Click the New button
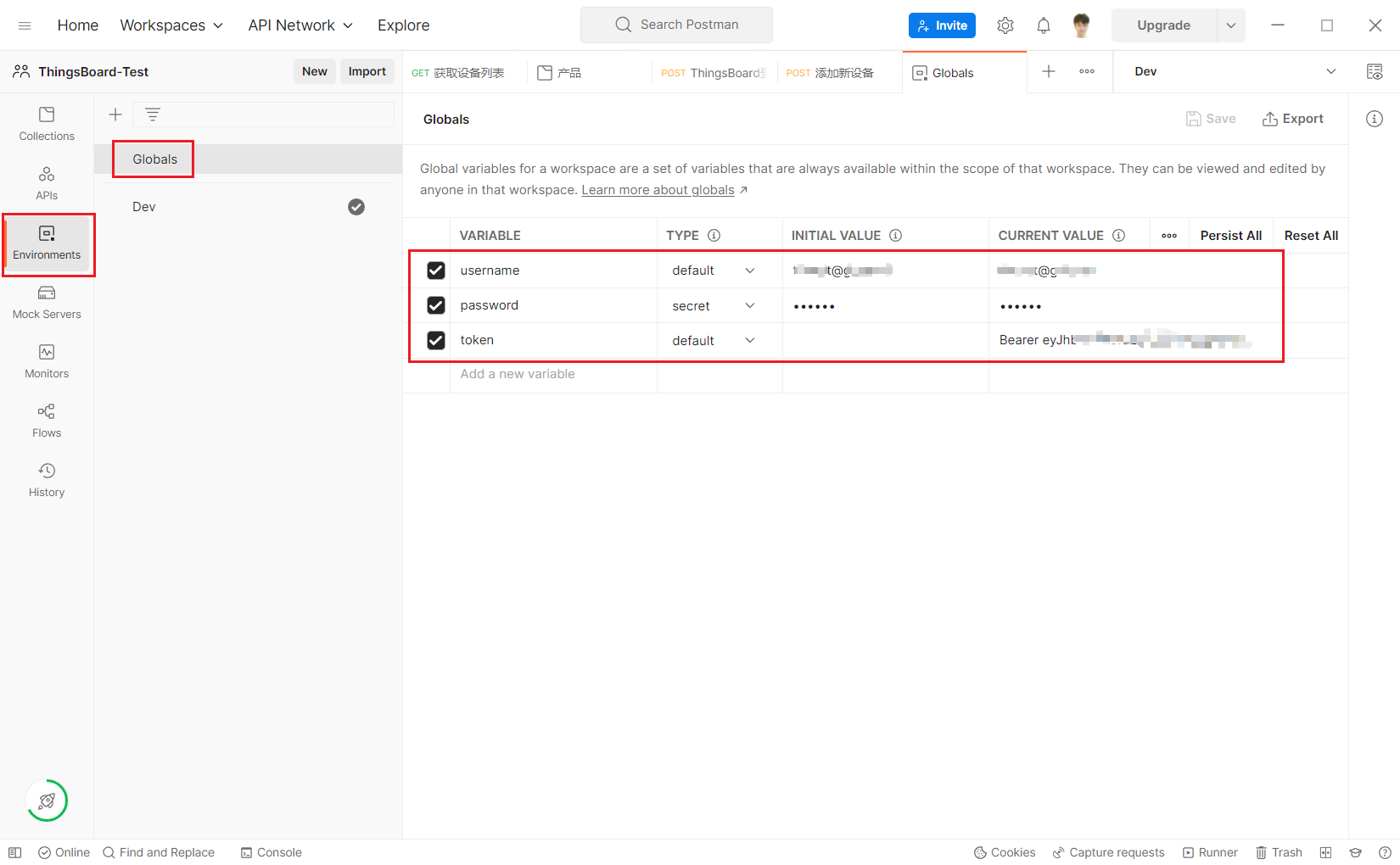Image resolution: width=1400 pixels, height=865 pixels. tap(315, 71)
